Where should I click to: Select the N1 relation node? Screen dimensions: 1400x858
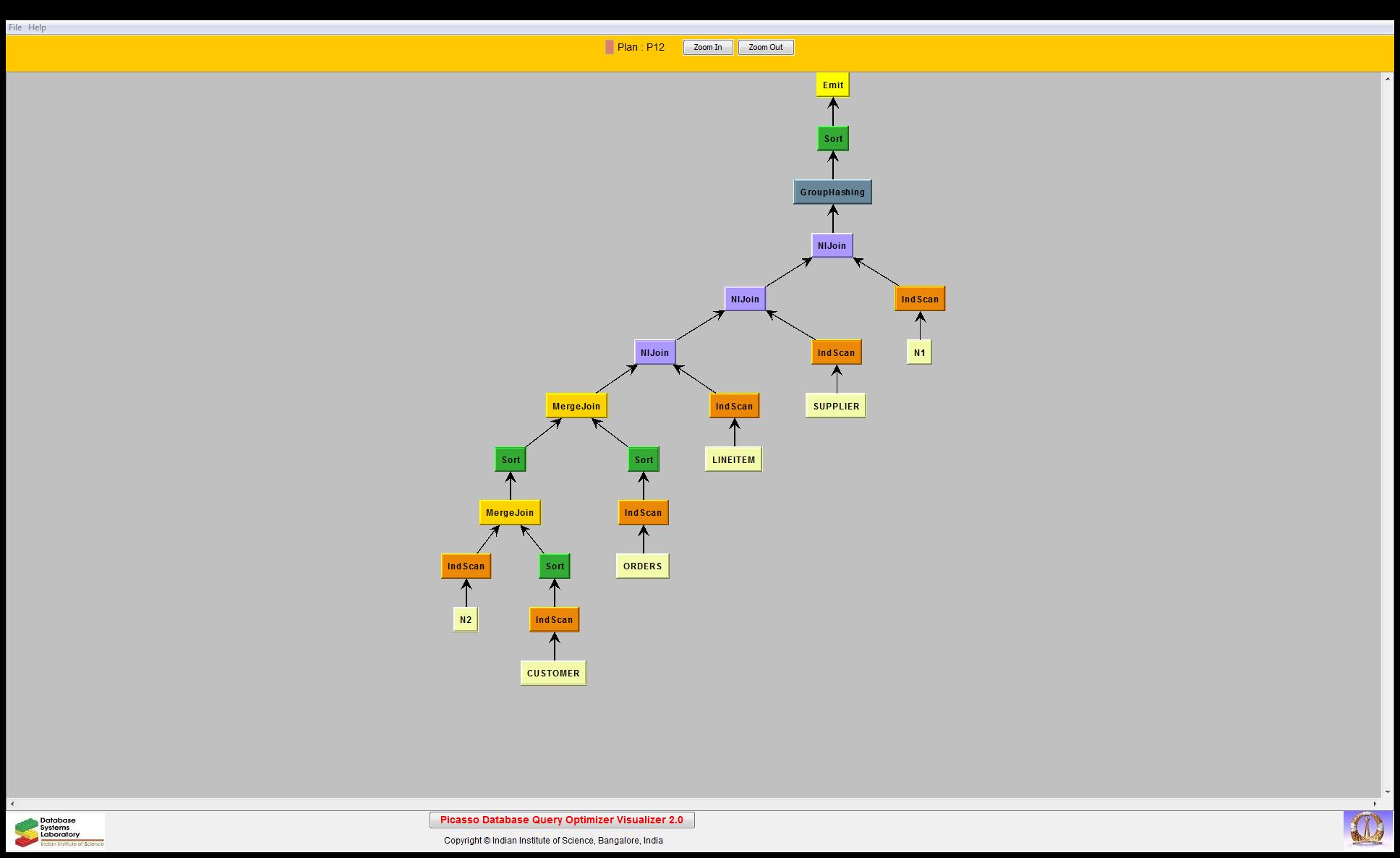point(919,353)
